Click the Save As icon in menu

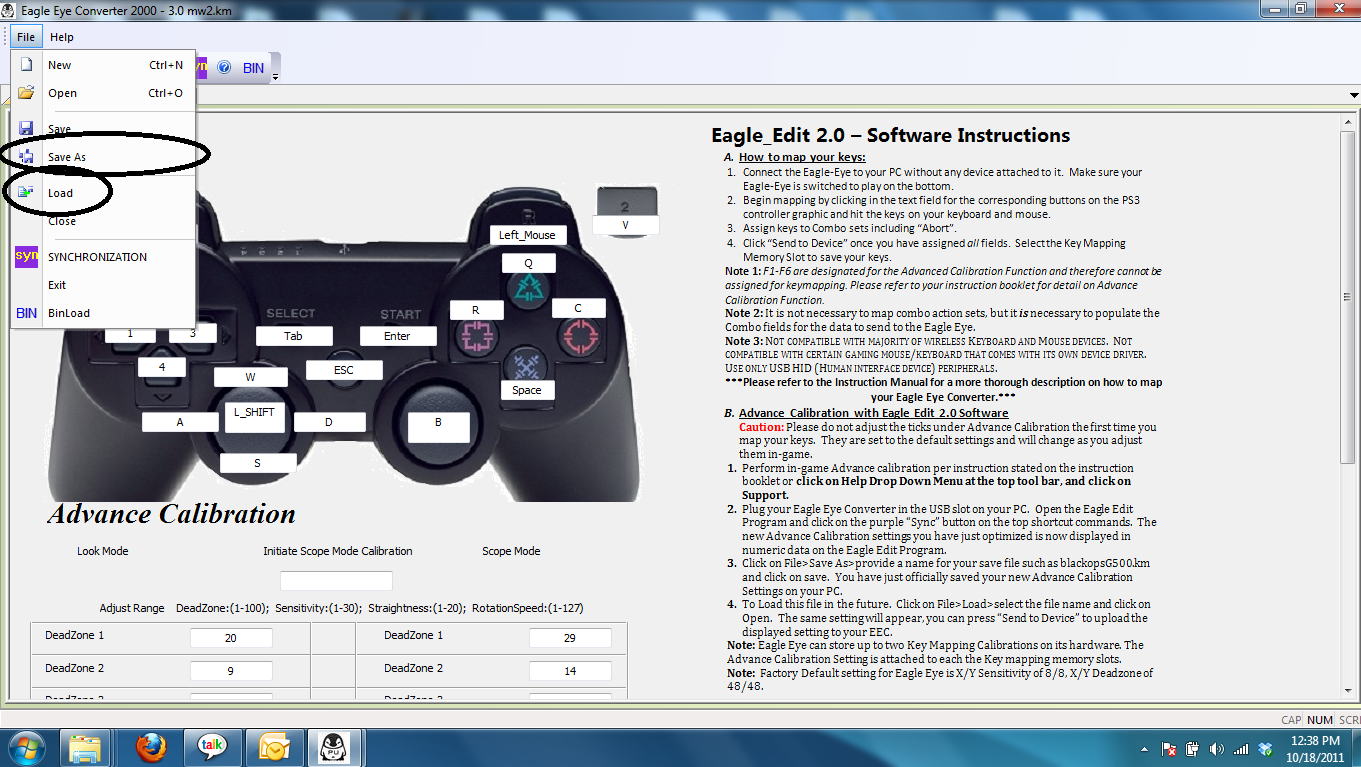click(27, 157)
